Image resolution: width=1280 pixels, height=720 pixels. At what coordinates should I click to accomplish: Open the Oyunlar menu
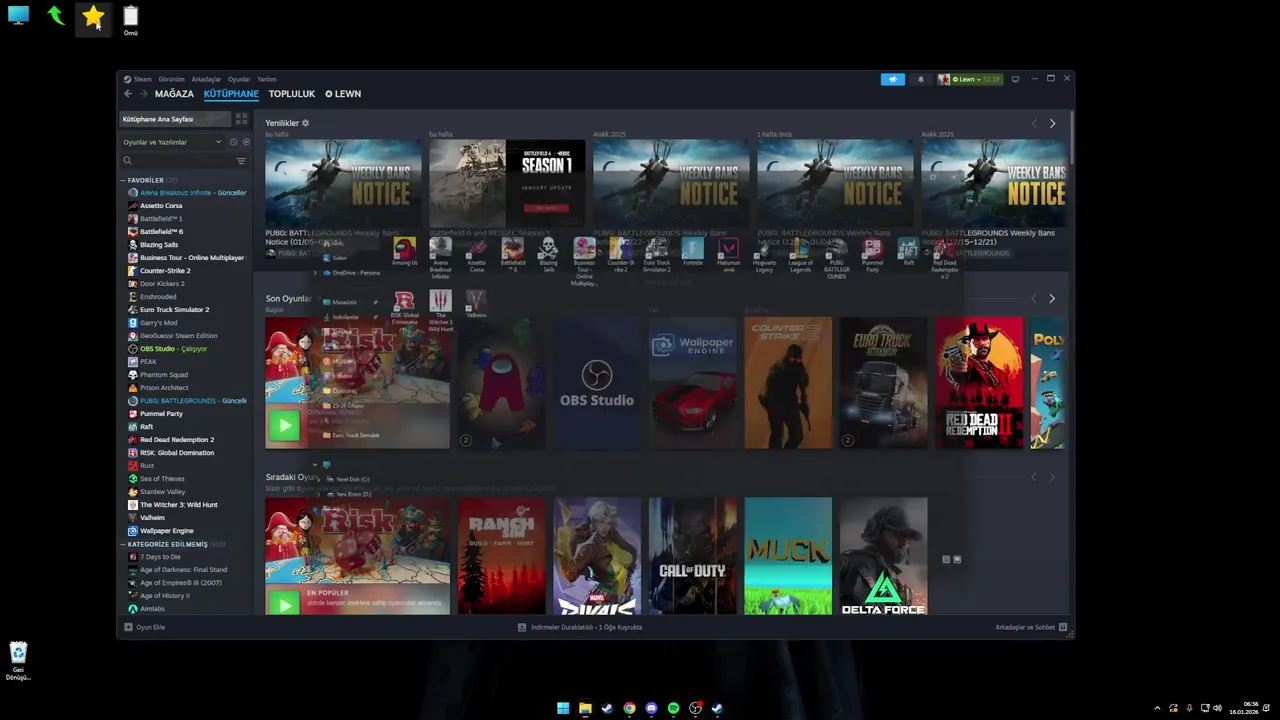point(239,79)
